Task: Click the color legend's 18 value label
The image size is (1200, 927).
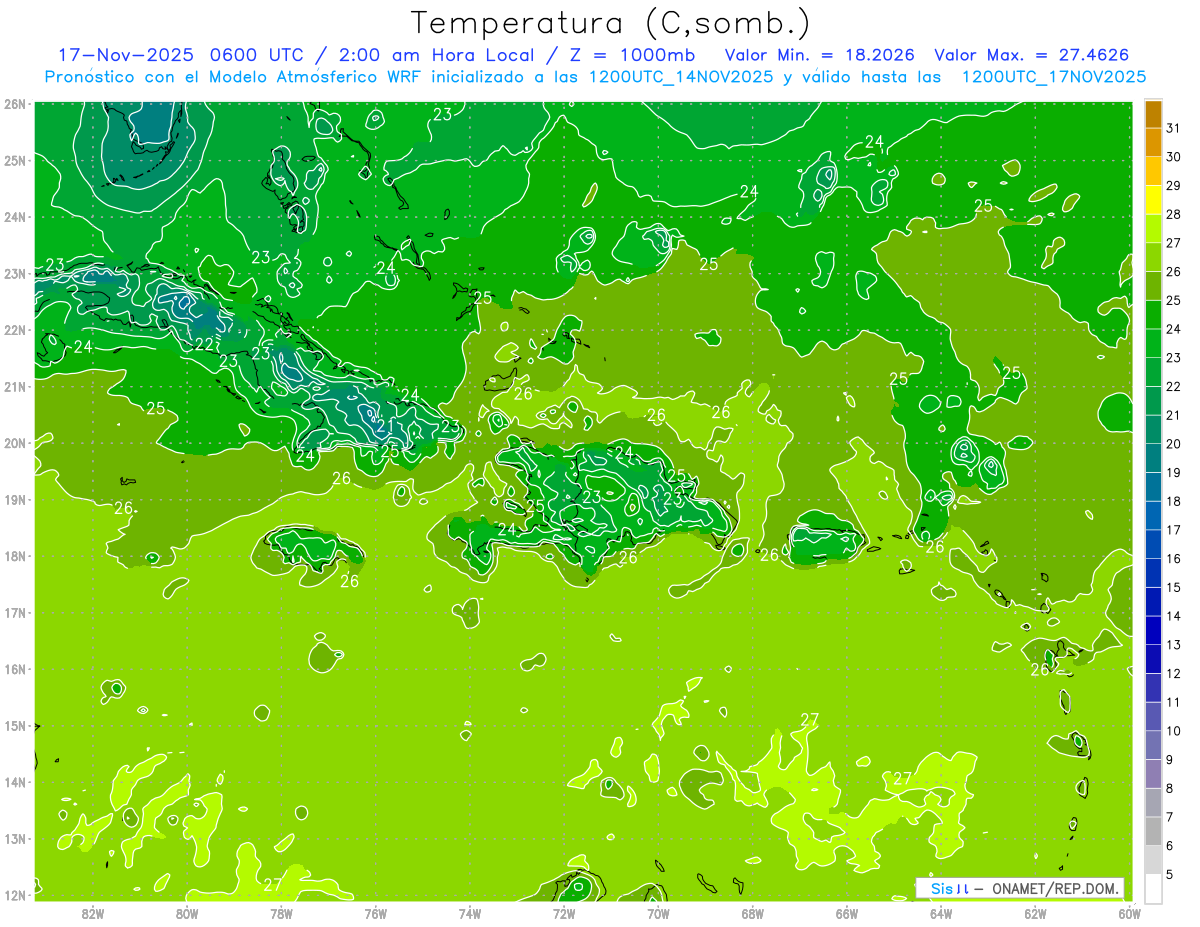Action: click(1173, 501)
